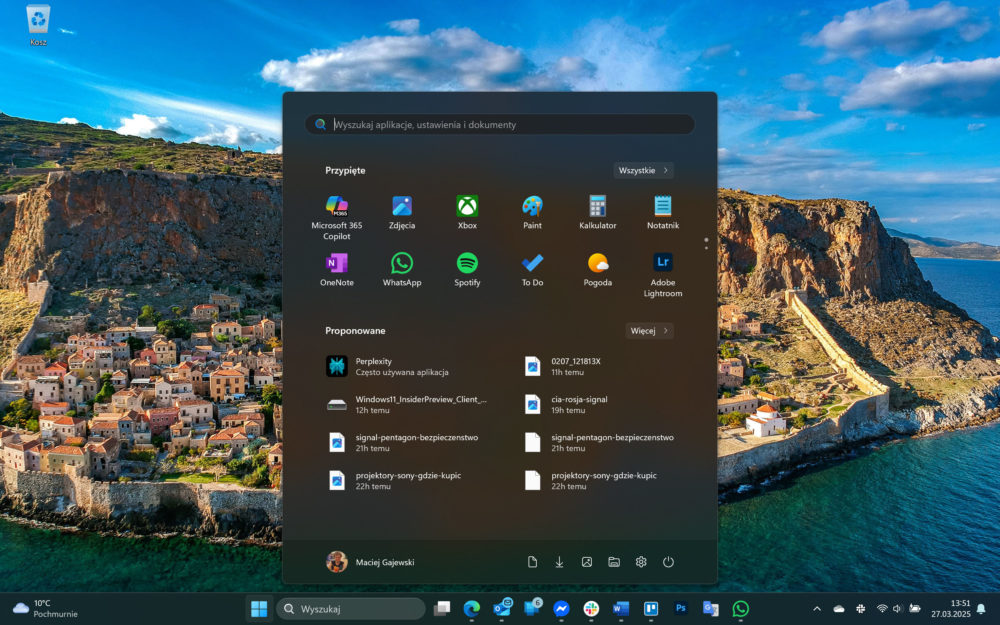The image size is (1000, 625).
Task: Show more recommendations with Więcej button
Action: pyautogui.click(x=649, y=330)
